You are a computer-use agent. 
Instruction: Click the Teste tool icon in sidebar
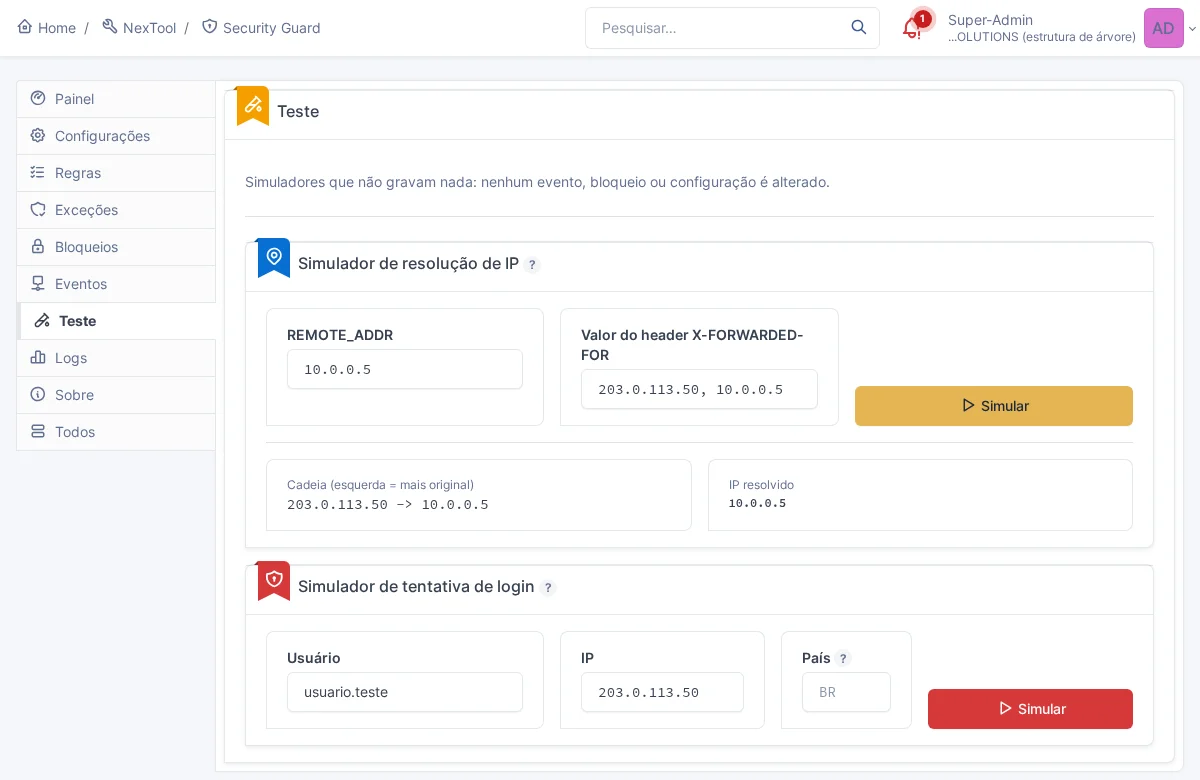coord(42,321)
